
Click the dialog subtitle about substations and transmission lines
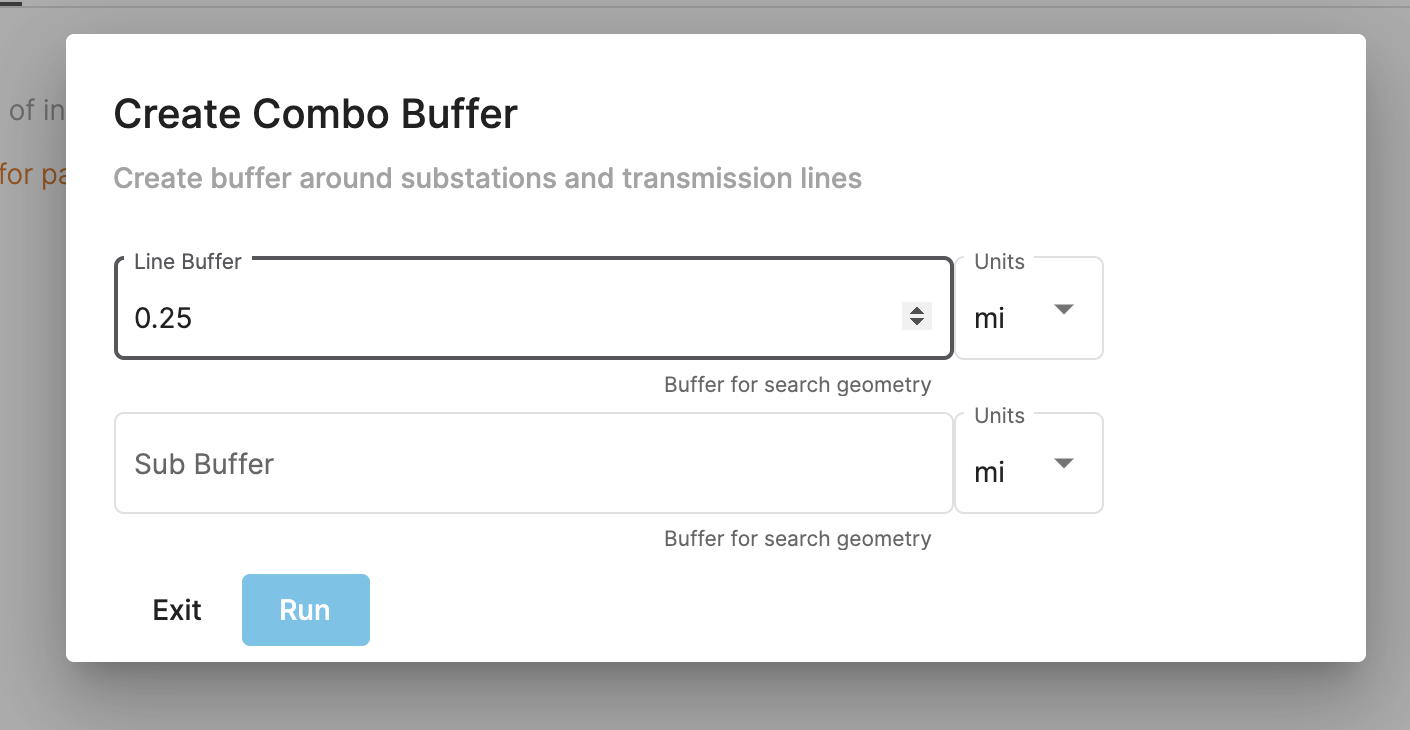coord(487,178)
